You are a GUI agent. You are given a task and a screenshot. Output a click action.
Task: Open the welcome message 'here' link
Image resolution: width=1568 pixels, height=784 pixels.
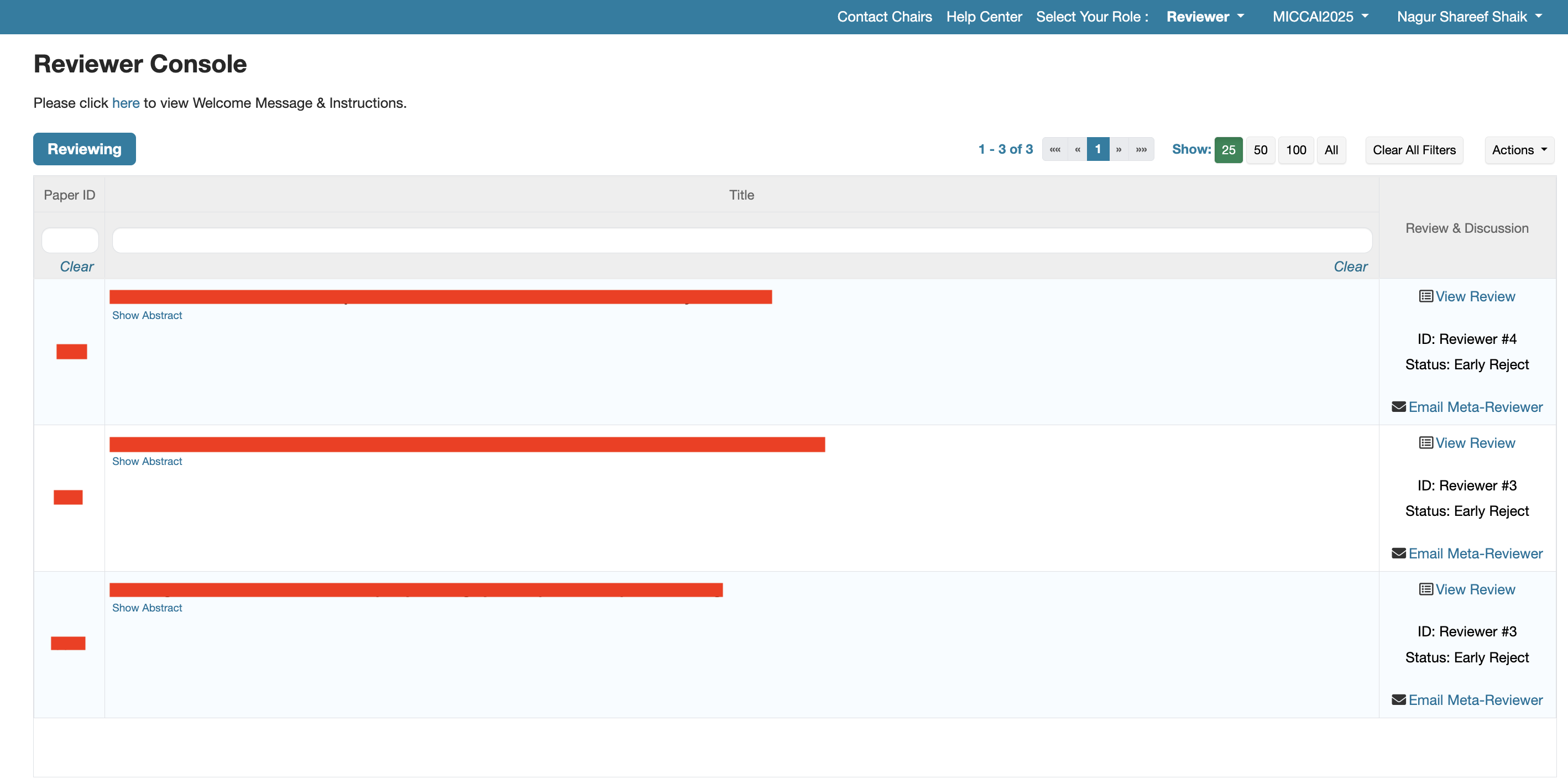point(126,103)
